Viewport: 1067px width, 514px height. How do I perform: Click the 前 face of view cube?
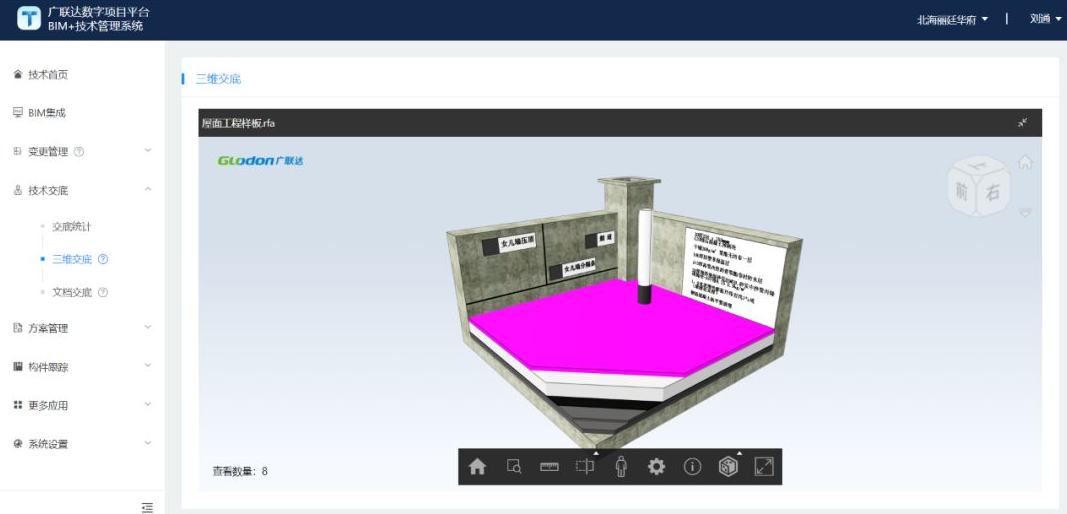tap(962, 192)
